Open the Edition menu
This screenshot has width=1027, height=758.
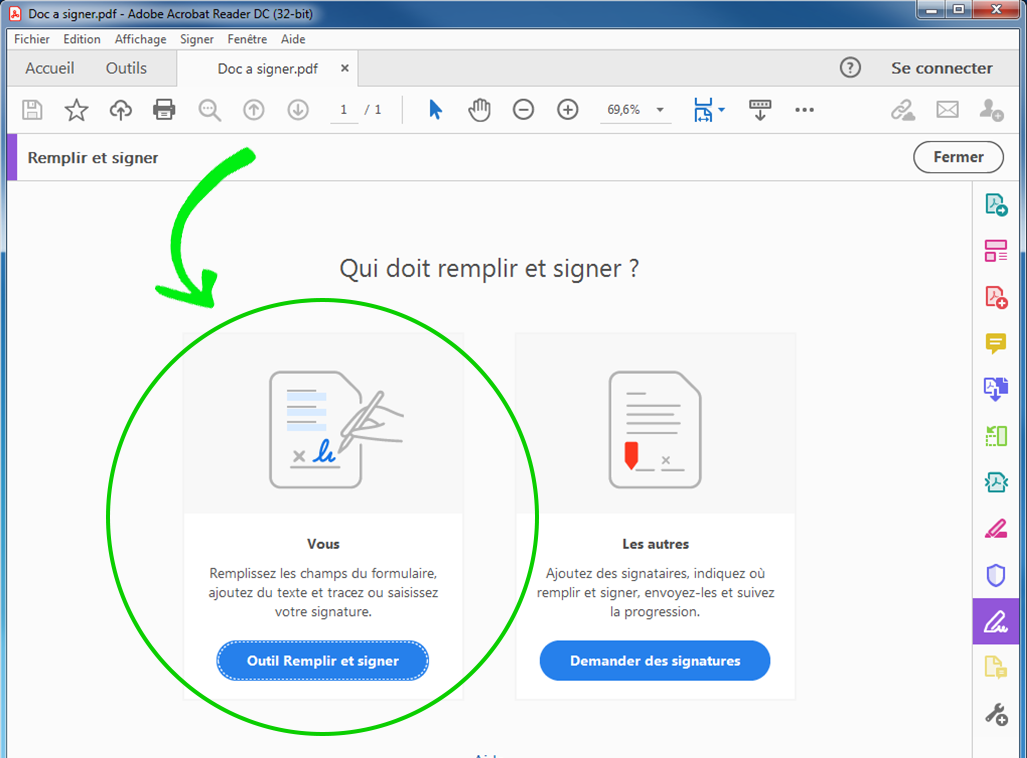point(82,39)
